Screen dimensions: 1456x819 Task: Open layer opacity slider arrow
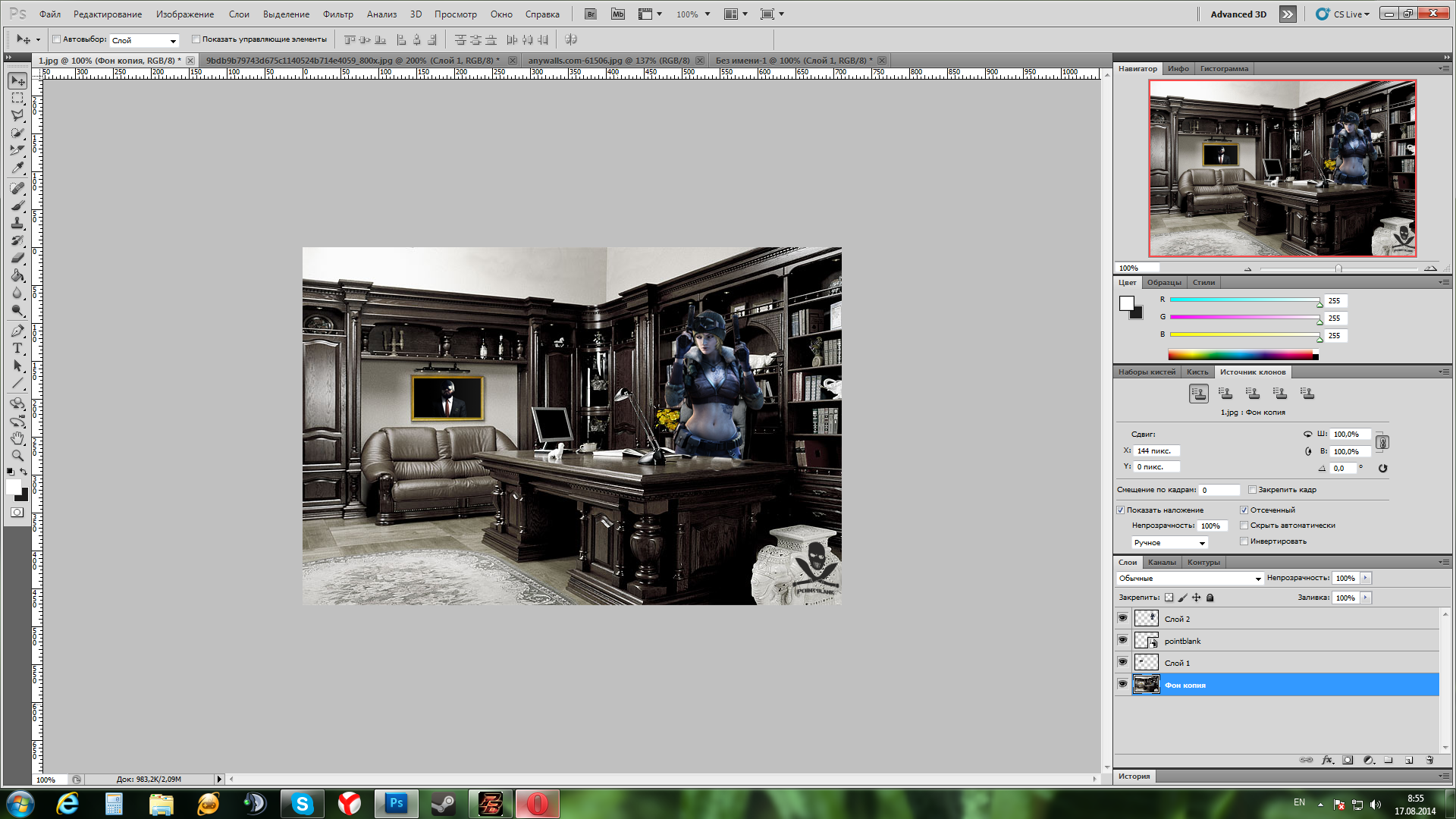1366,579
